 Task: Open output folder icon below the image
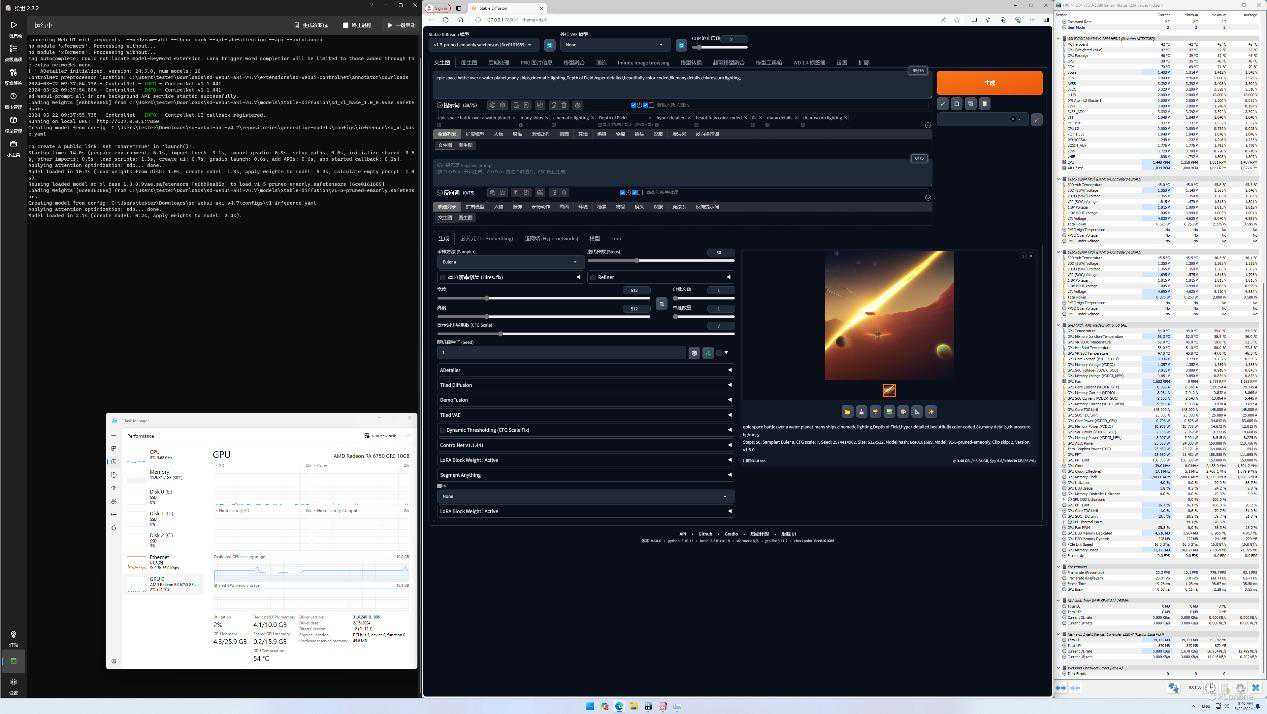pyautogui.click(x=847, y=411)
